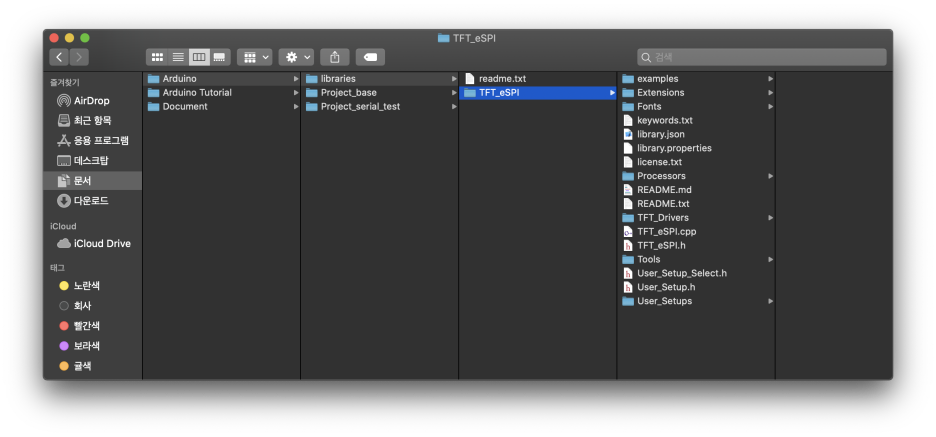
Task: Open 응용 프로그램 in the sidebar
Action: click(93, 141)
